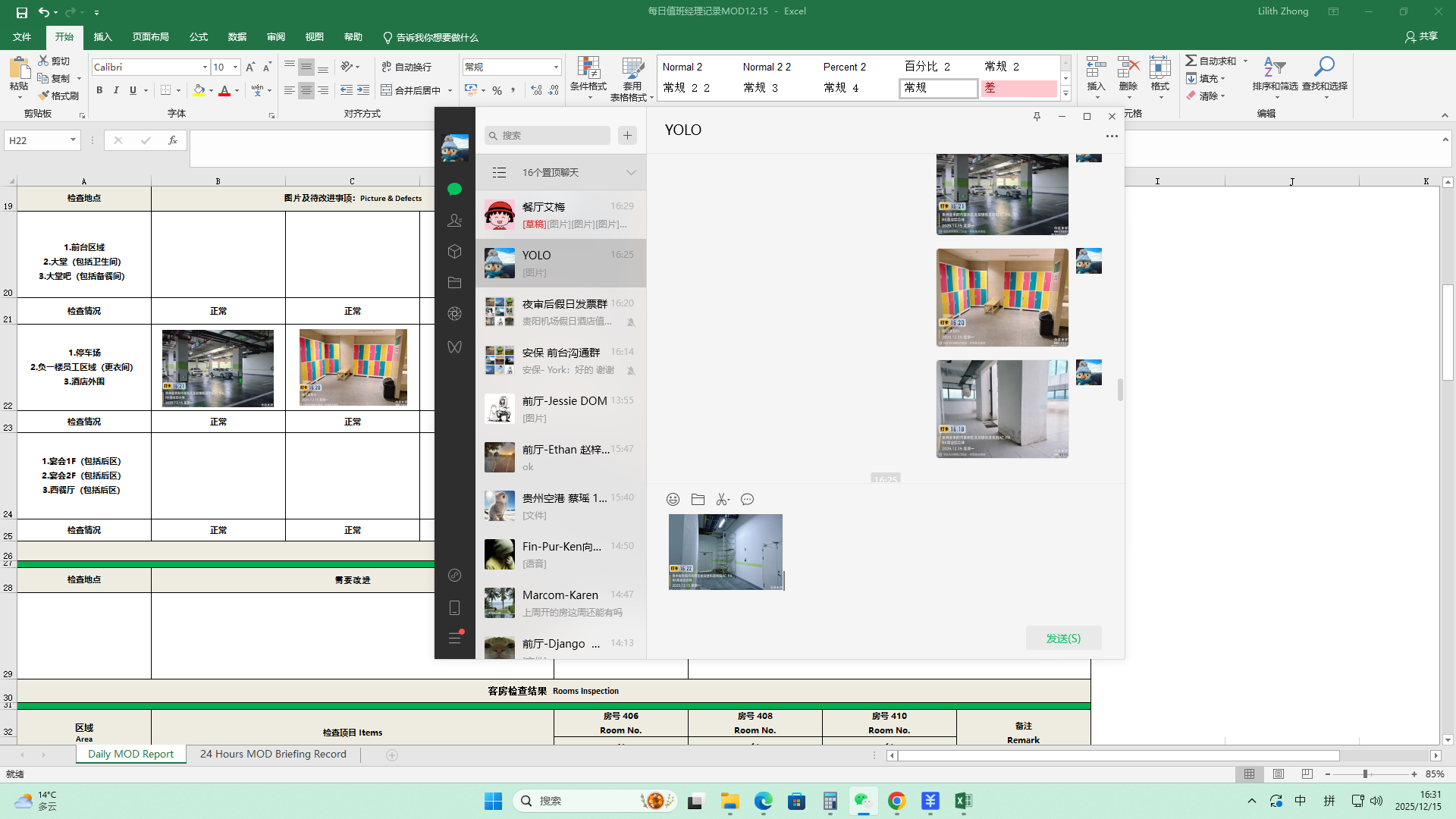Toggle Wrap Text (自动换行)
1456x819 pixels.
point(406,67)
